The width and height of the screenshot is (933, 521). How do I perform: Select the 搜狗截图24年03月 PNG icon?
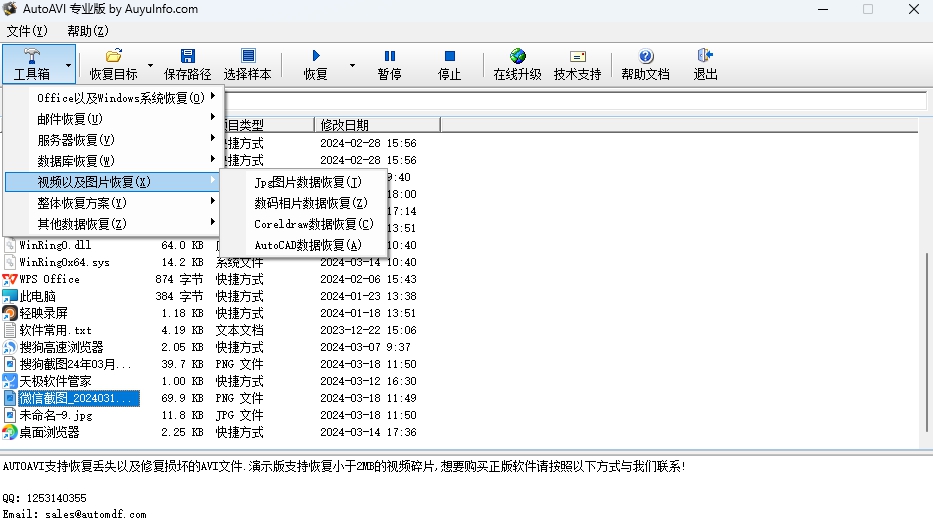click(10, 364)
